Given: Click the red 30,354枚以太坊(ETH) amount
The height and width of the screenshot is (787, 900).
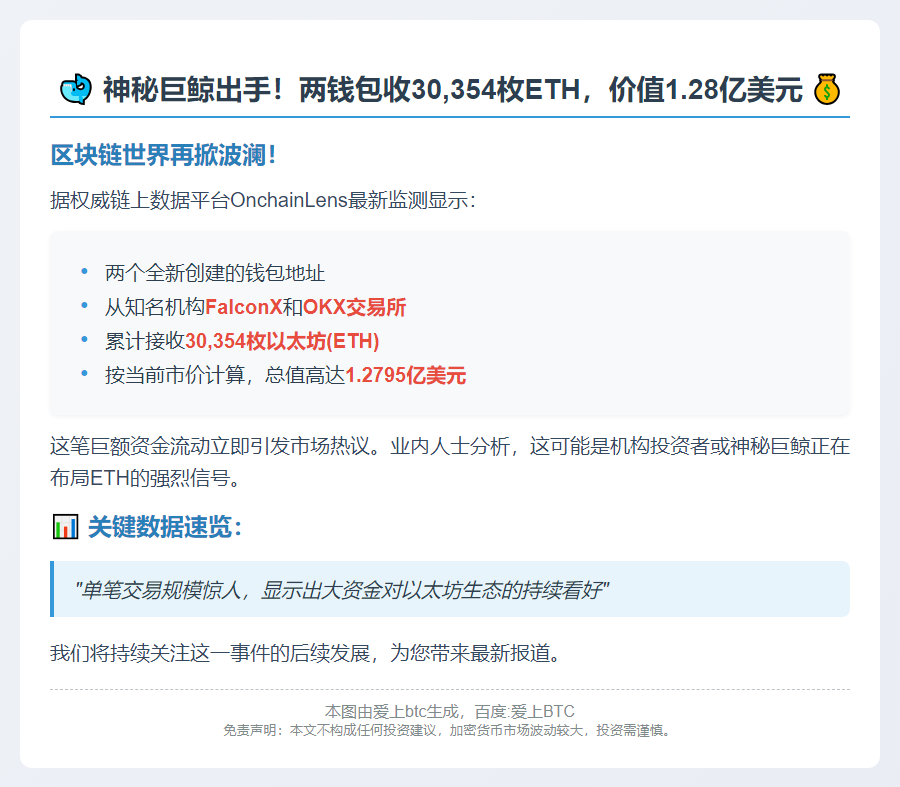Looking at the screenshot, I should pos(282,341).
